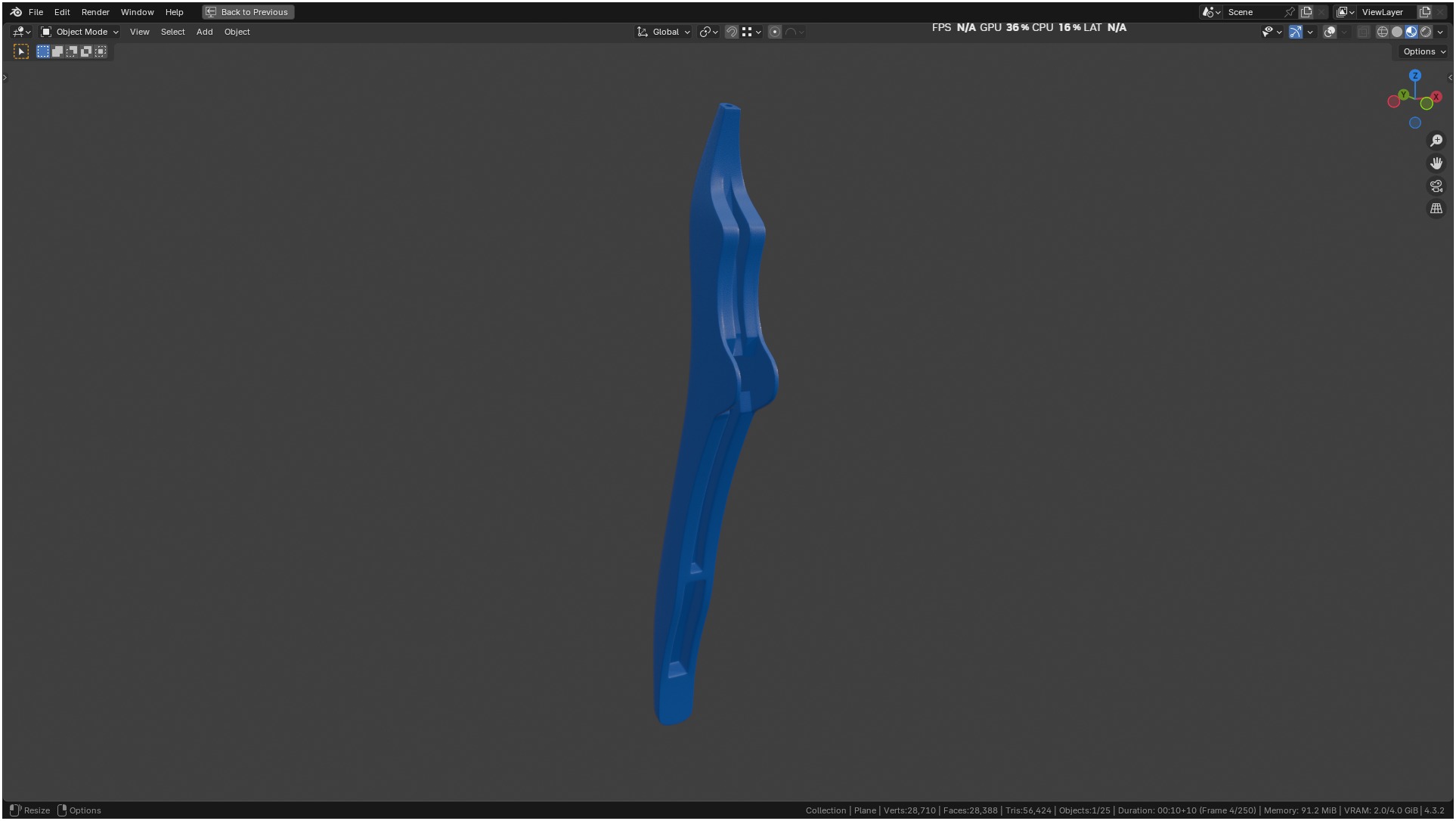Click the X axis gizmo handle
Viewport: 1456px width, 821px height.
pyautogui.click(x=1436, y=97)
